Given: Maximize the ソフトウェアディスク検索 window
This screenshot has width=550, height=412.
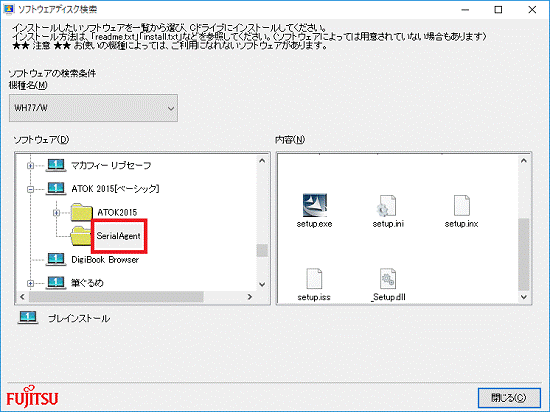Looking at the screenshot, I should [498, 9].
